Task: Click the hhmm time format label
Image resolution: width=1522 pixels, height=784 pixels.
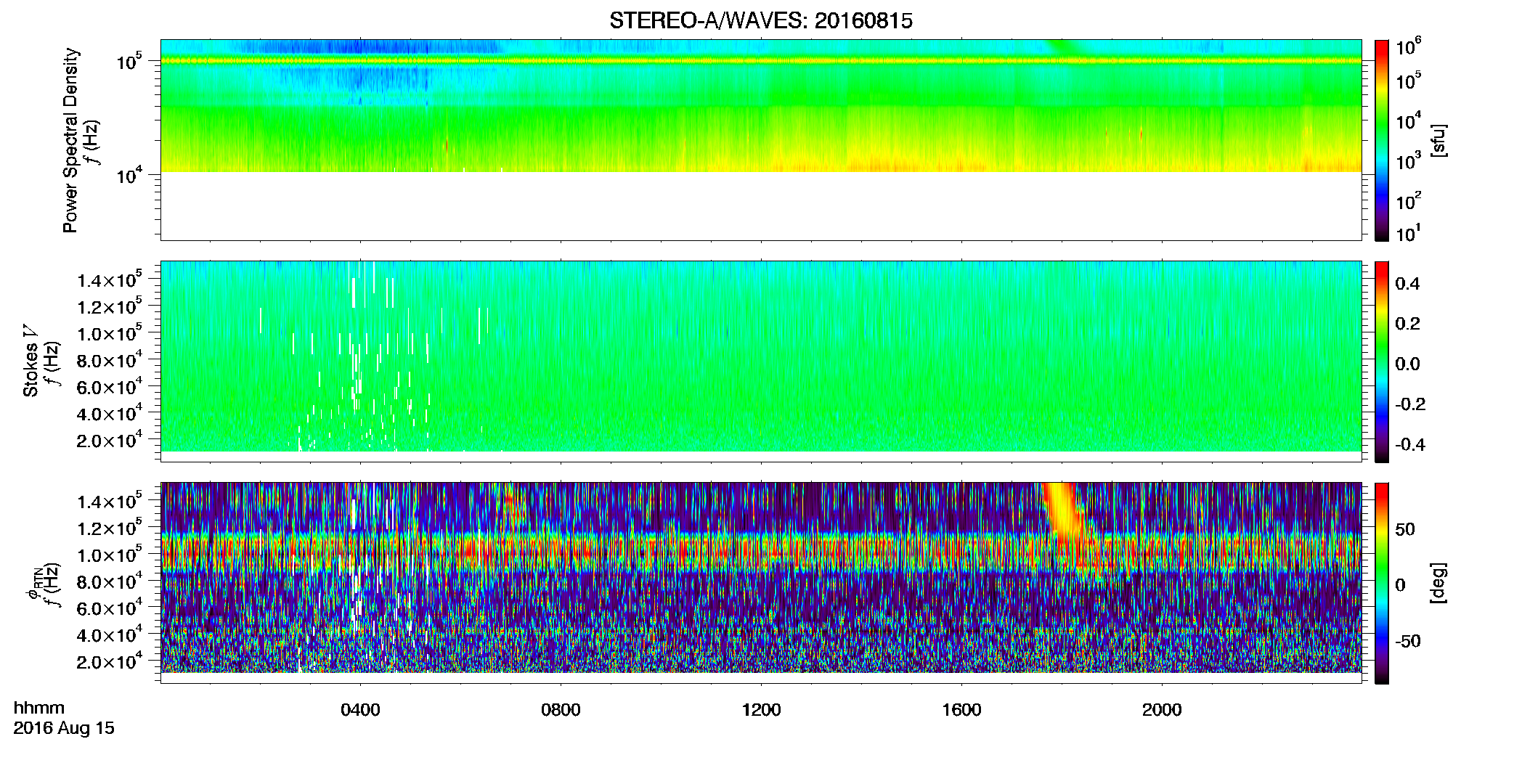Action: (39, 709)
